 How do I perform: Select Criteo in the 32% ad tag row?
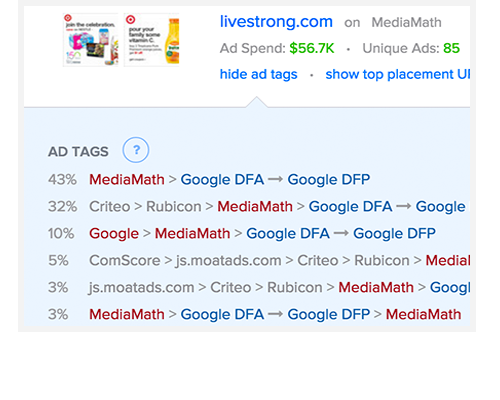(109, 207)
